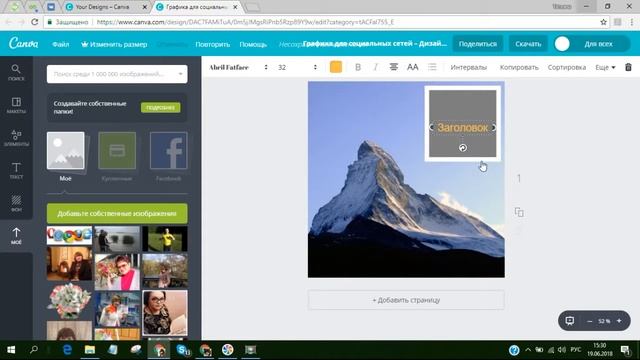Screen dimensions: 640x360
Task: Select the Мое folder thumbnail
Action: tap(66, 151)
